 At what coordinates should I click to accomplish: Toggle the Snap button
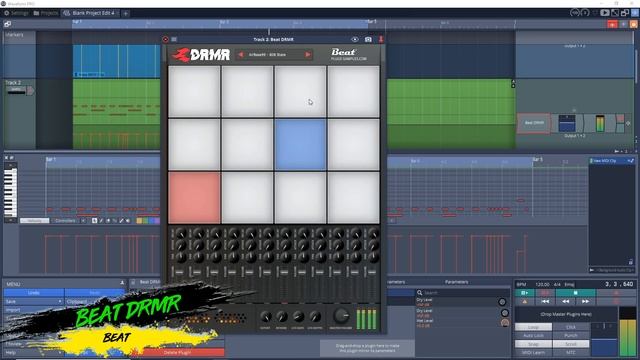coord(533,344)
